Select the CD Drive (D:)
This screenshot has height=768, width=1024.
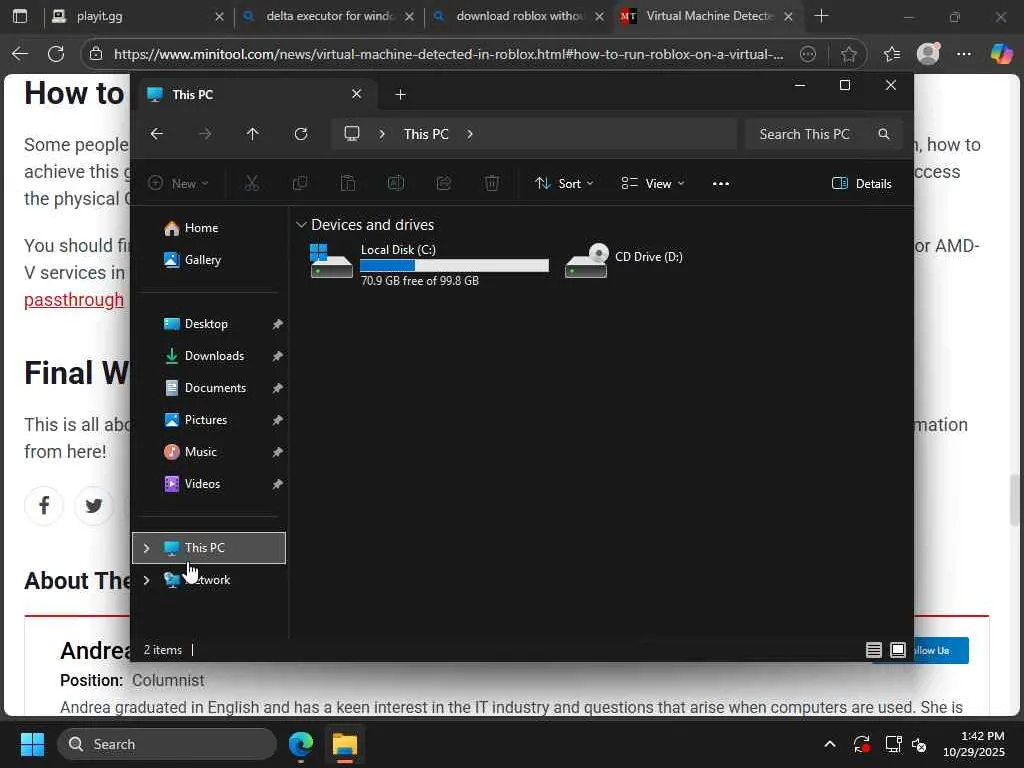click(x=624, y=259)
